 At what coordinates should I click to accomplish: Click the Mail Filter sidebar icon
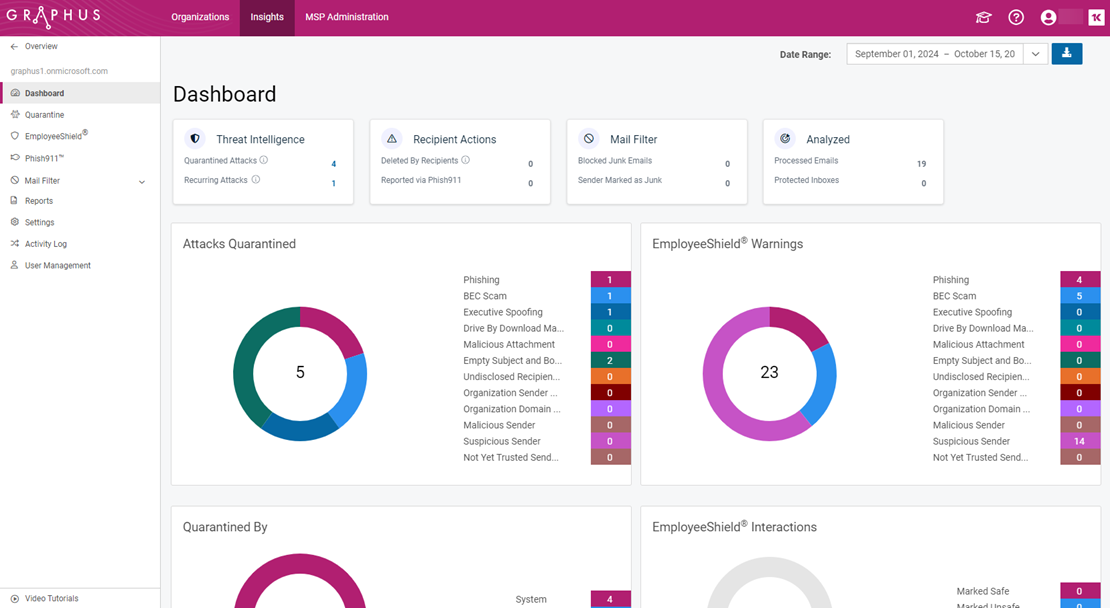point(15,180)
